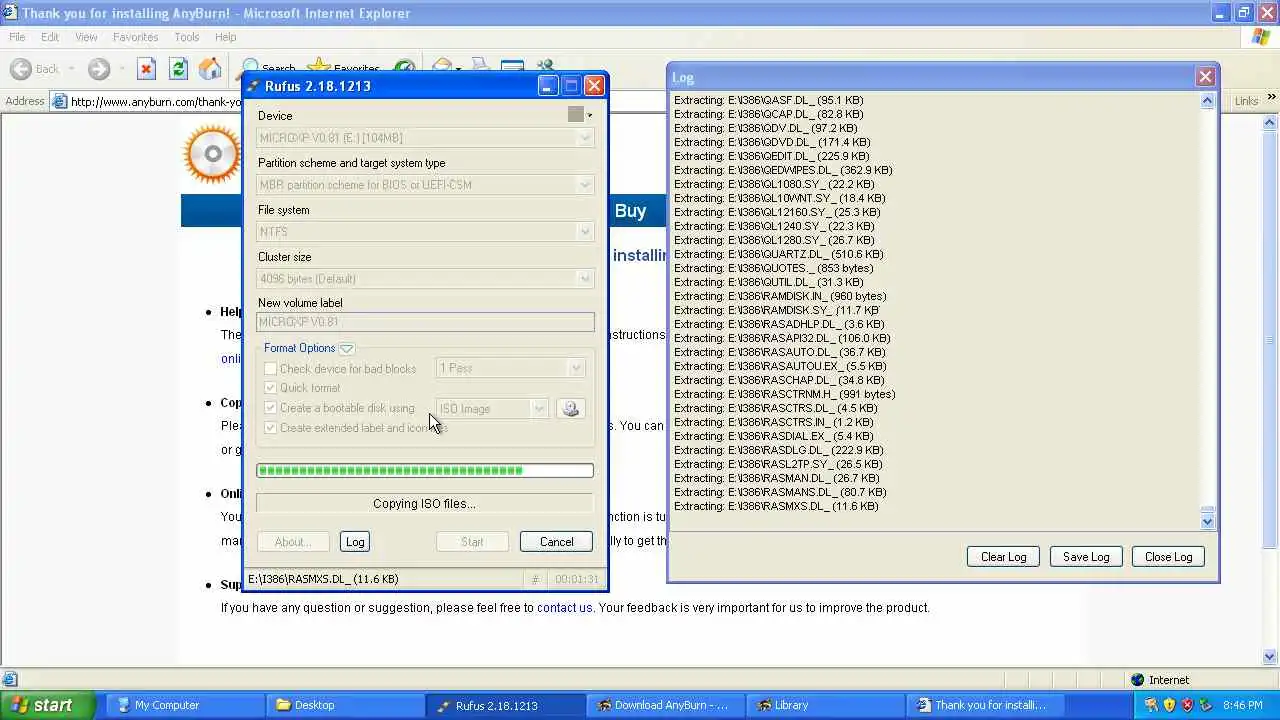
Task: Open the 'ISO Image' boot type dropdown
Action: 491,408
